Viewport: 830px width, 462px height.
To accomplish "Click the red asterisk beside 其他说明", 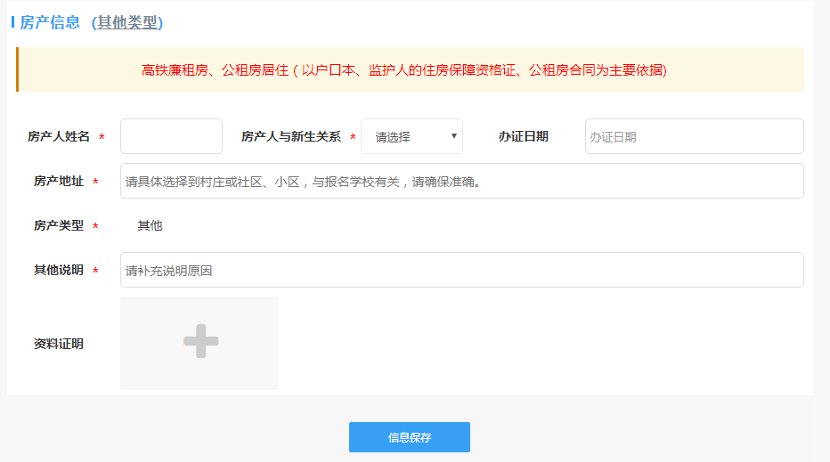I will pos(96,271).
